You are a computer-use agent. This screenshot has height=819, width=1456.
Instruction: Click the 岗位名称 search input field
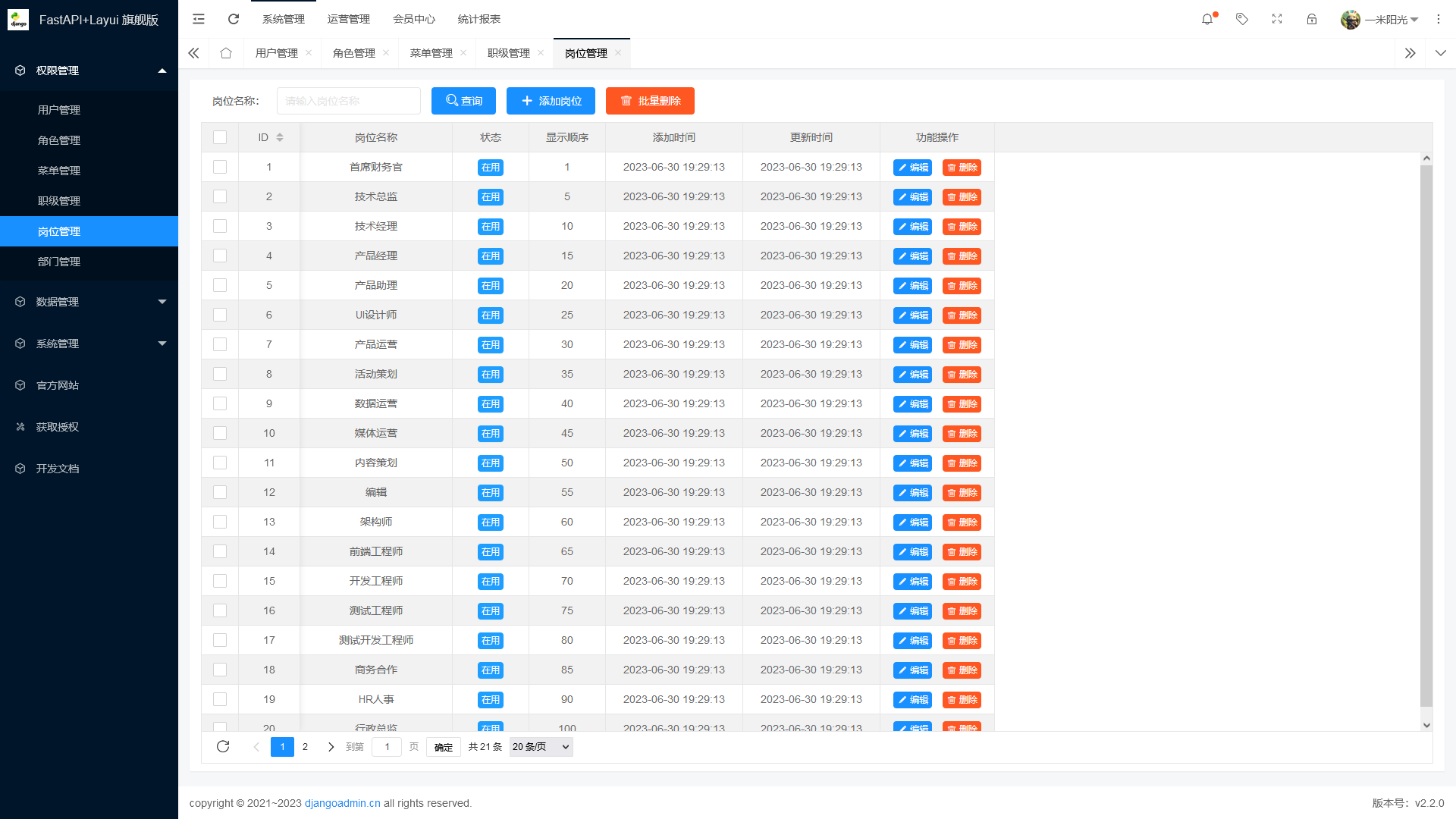pyautogui.click(x=349, y=100)
